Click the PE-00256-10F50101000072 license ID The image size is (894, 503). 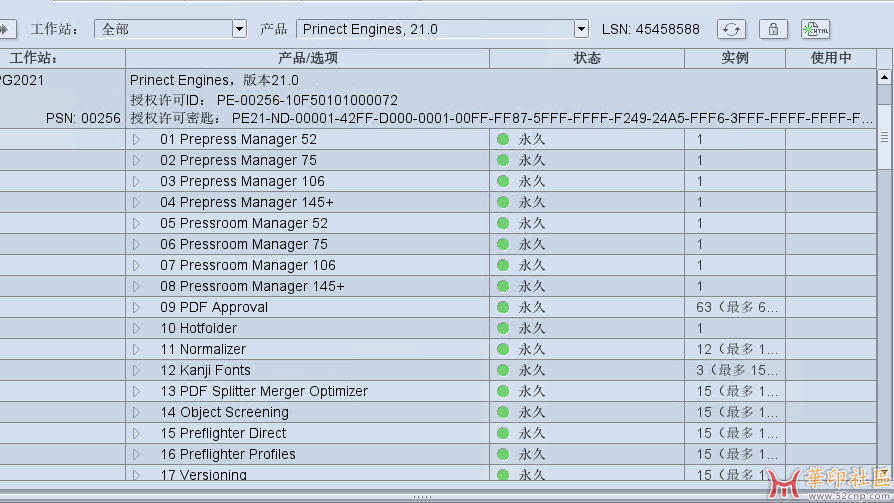point(307,100)
